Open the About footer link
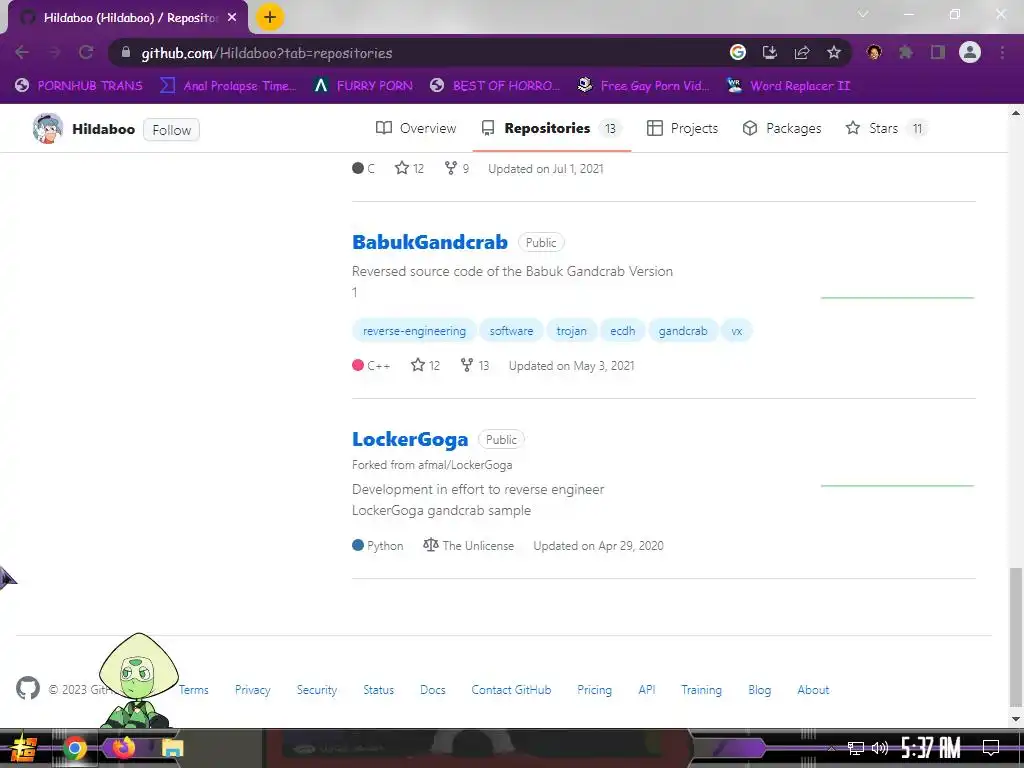 [813, 690]
